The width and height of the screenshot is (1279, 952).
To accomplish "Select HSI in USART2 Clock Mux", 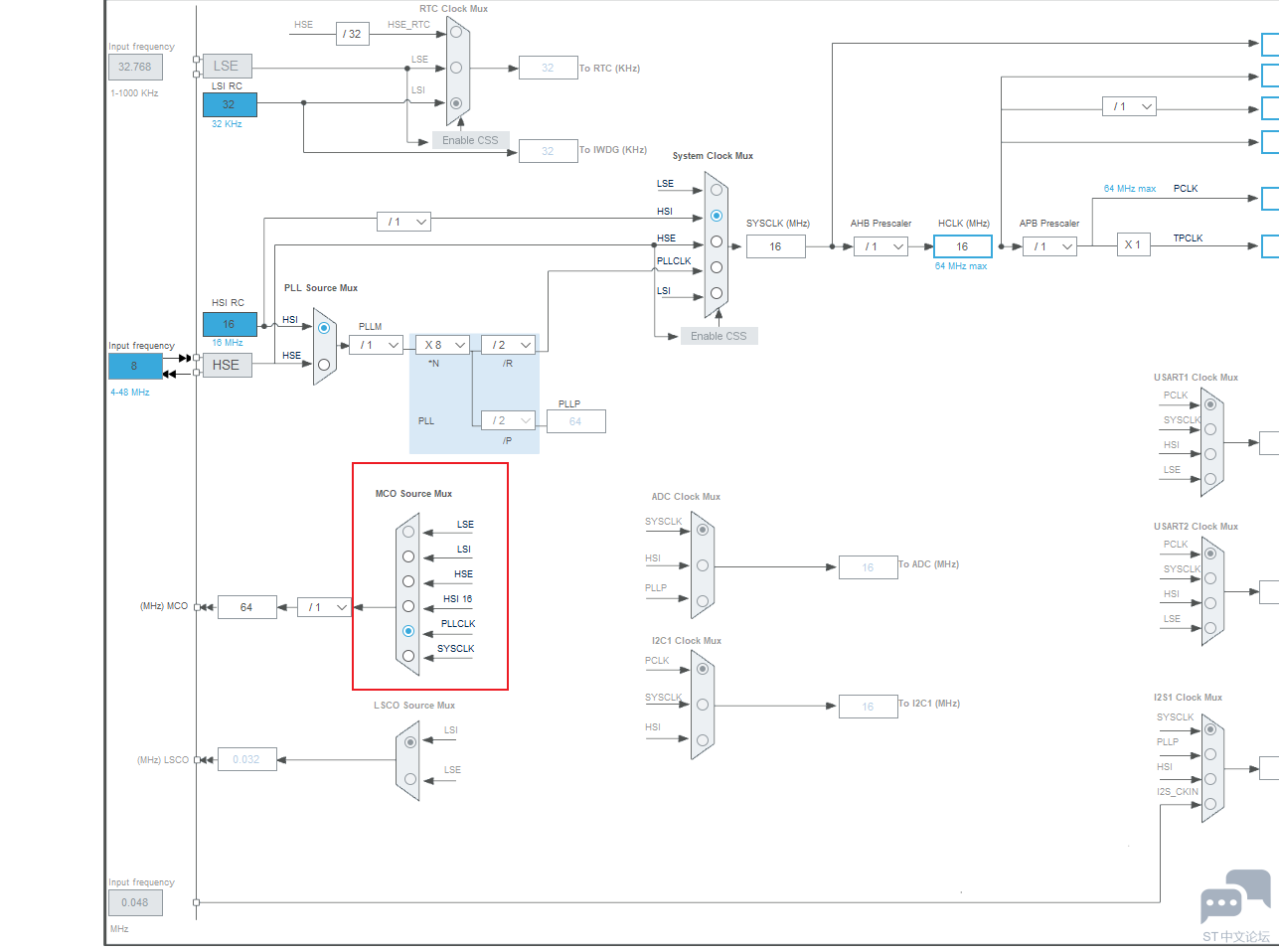I will 1210,603.
